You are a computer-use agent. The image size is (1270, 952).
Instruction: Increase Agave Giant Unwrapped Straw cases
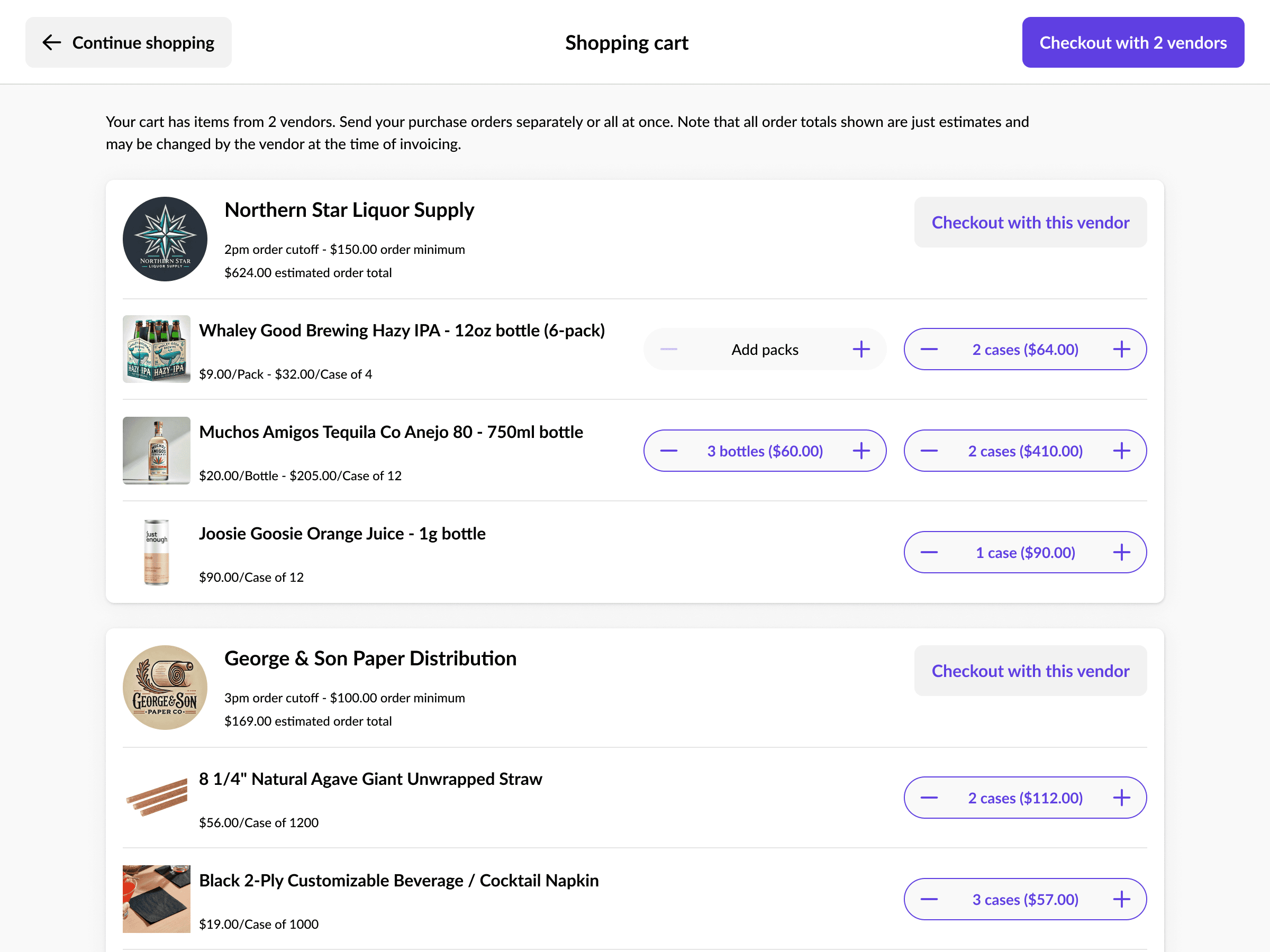point(1121,798)
